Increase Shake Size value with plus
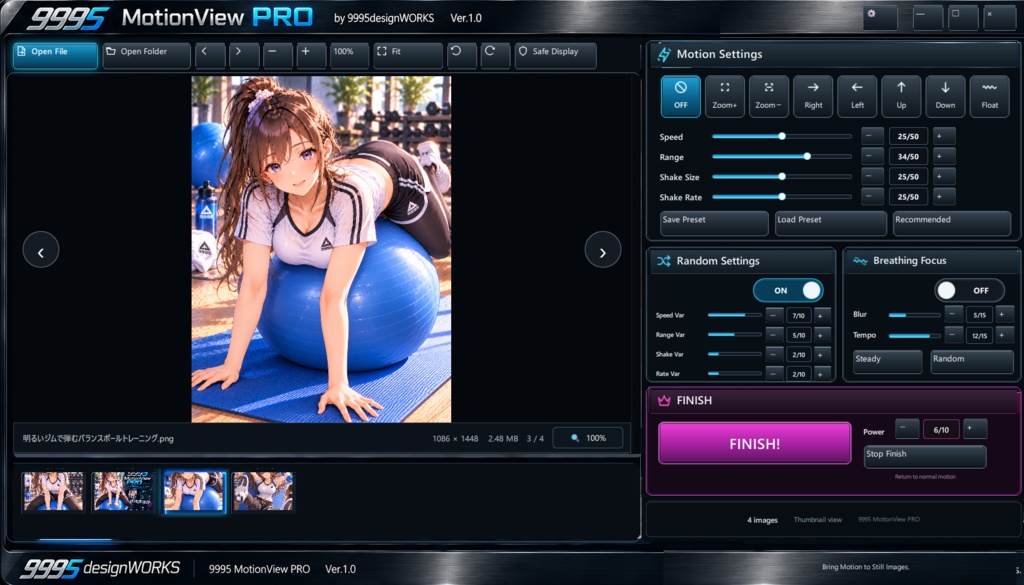This screenshot has width=1024, height=585. pyautogui.click(x=944, y=176)
